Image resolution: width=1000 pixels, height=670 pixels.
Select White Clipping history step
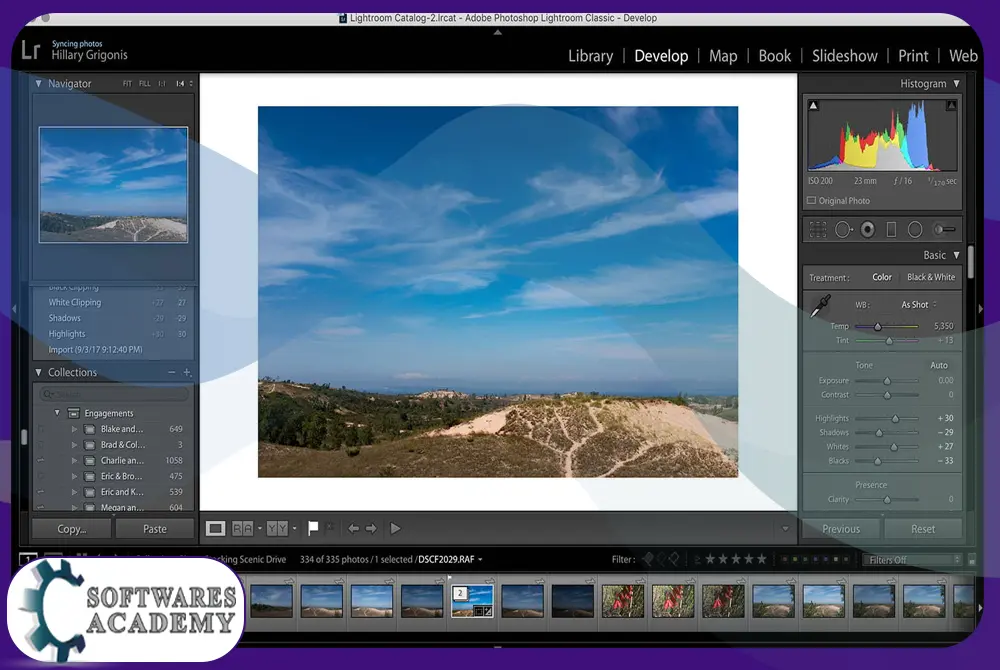[75, 303]
